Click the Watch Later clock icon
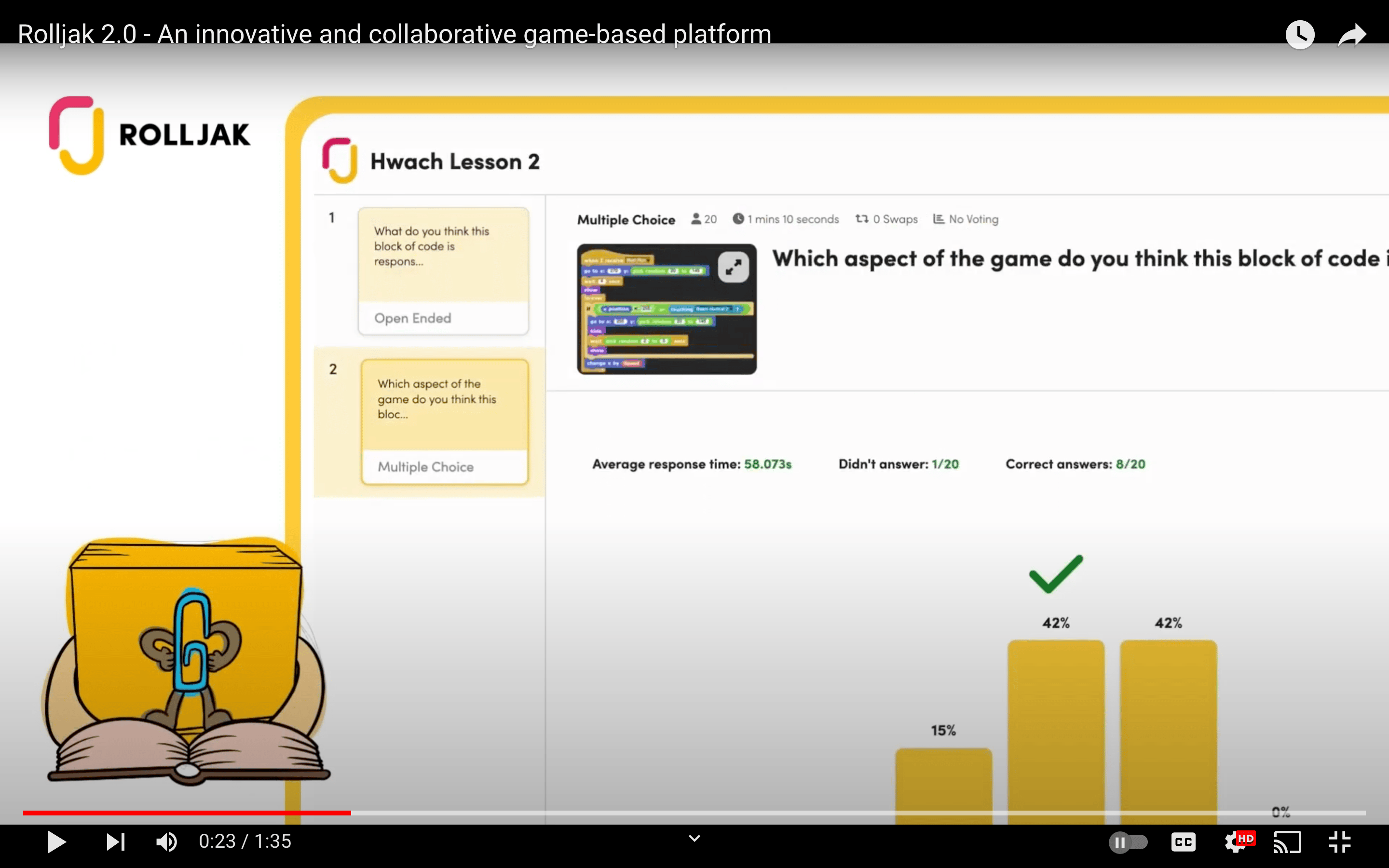 (x=1299, y=35)
